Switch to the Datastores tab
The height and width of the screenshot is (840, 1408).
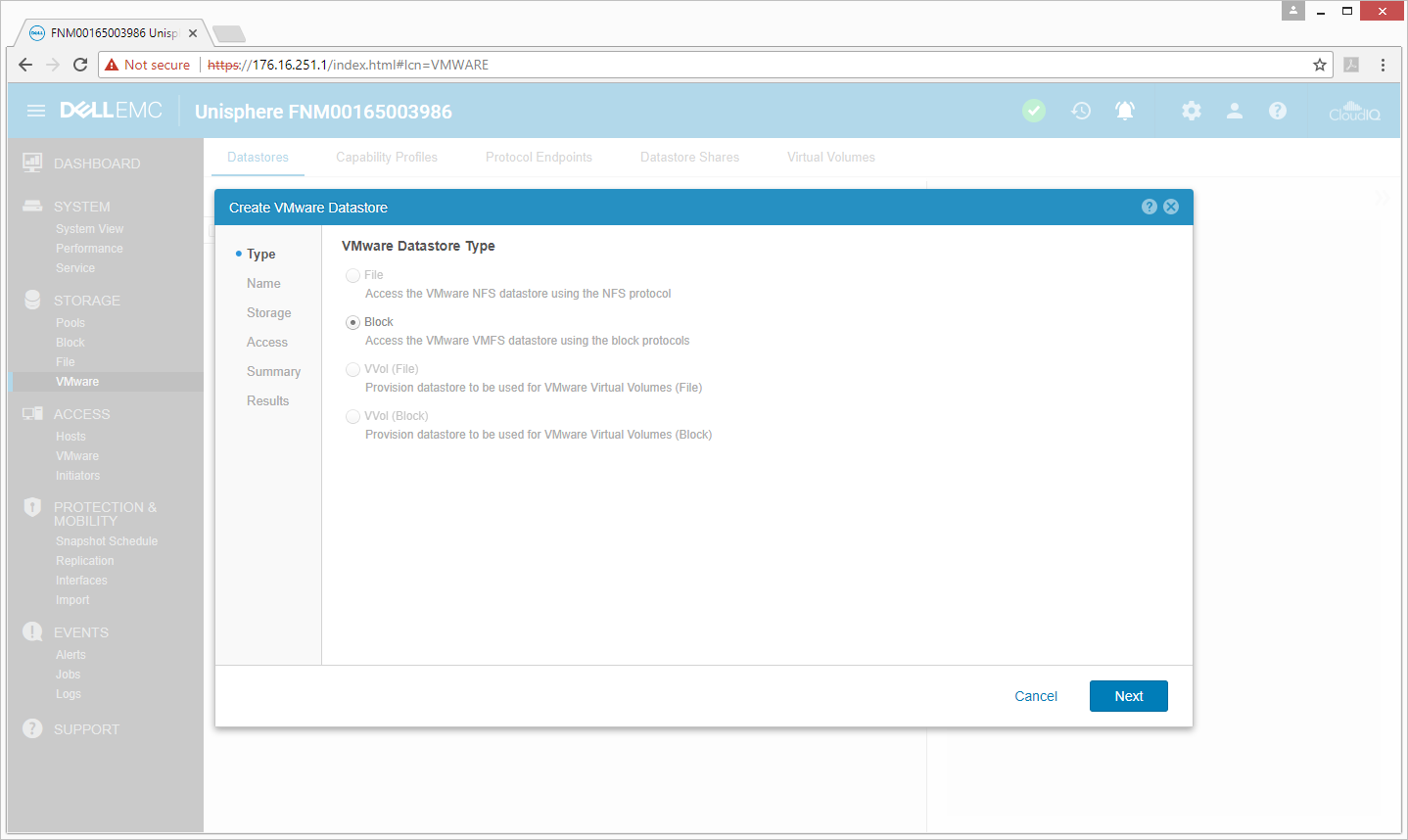click(258, 157)
